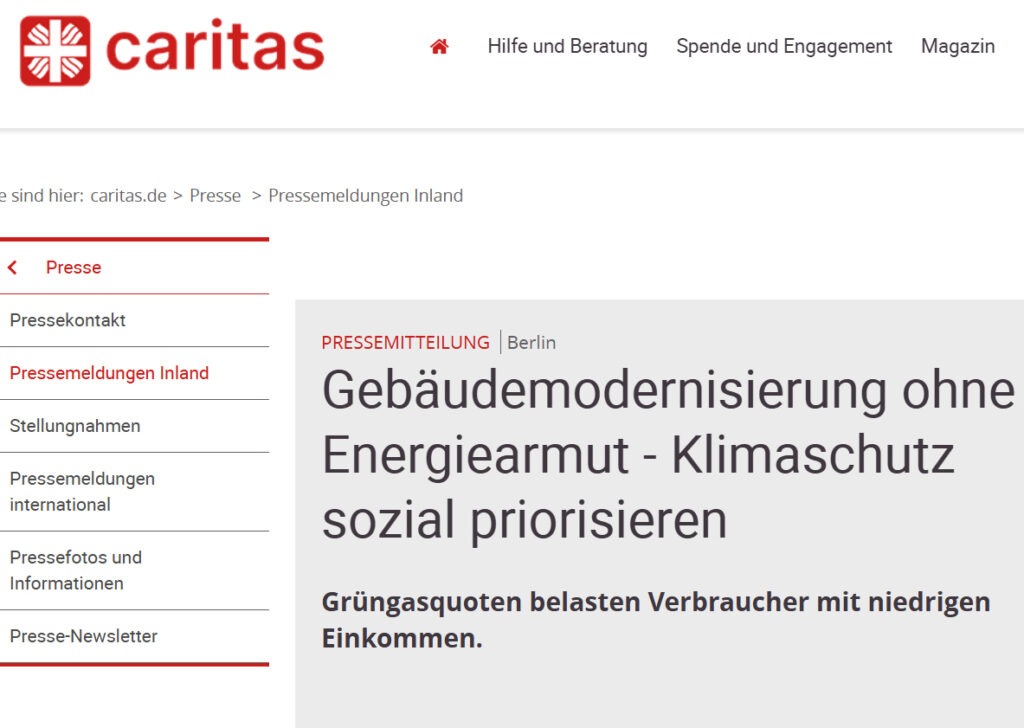
Task: Click the red PRESSEMITTEILUNG label
Action: pos(405,342)
